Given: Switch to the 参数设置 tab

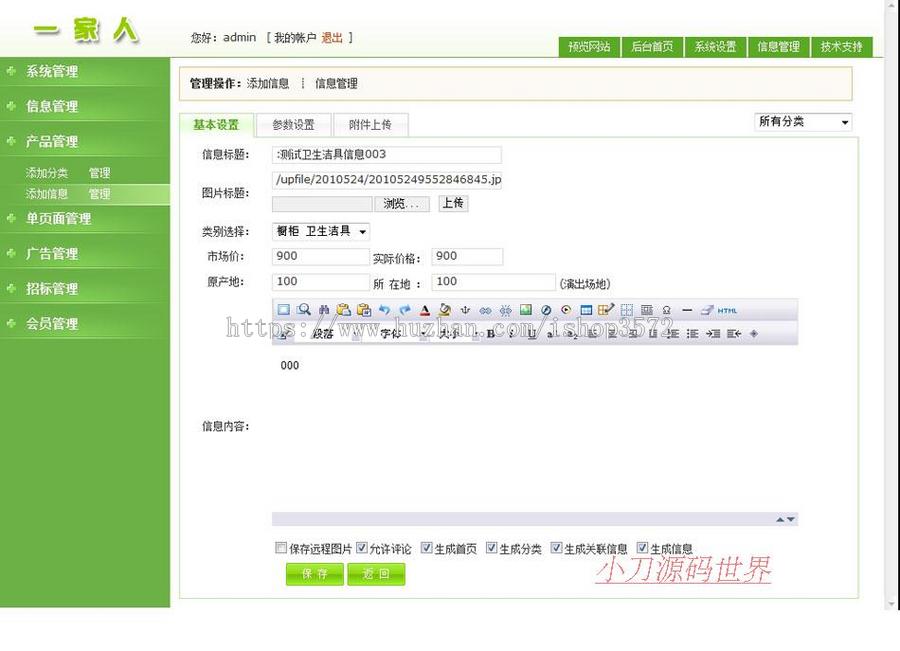Looking at the screenshot, I should 292,125.
